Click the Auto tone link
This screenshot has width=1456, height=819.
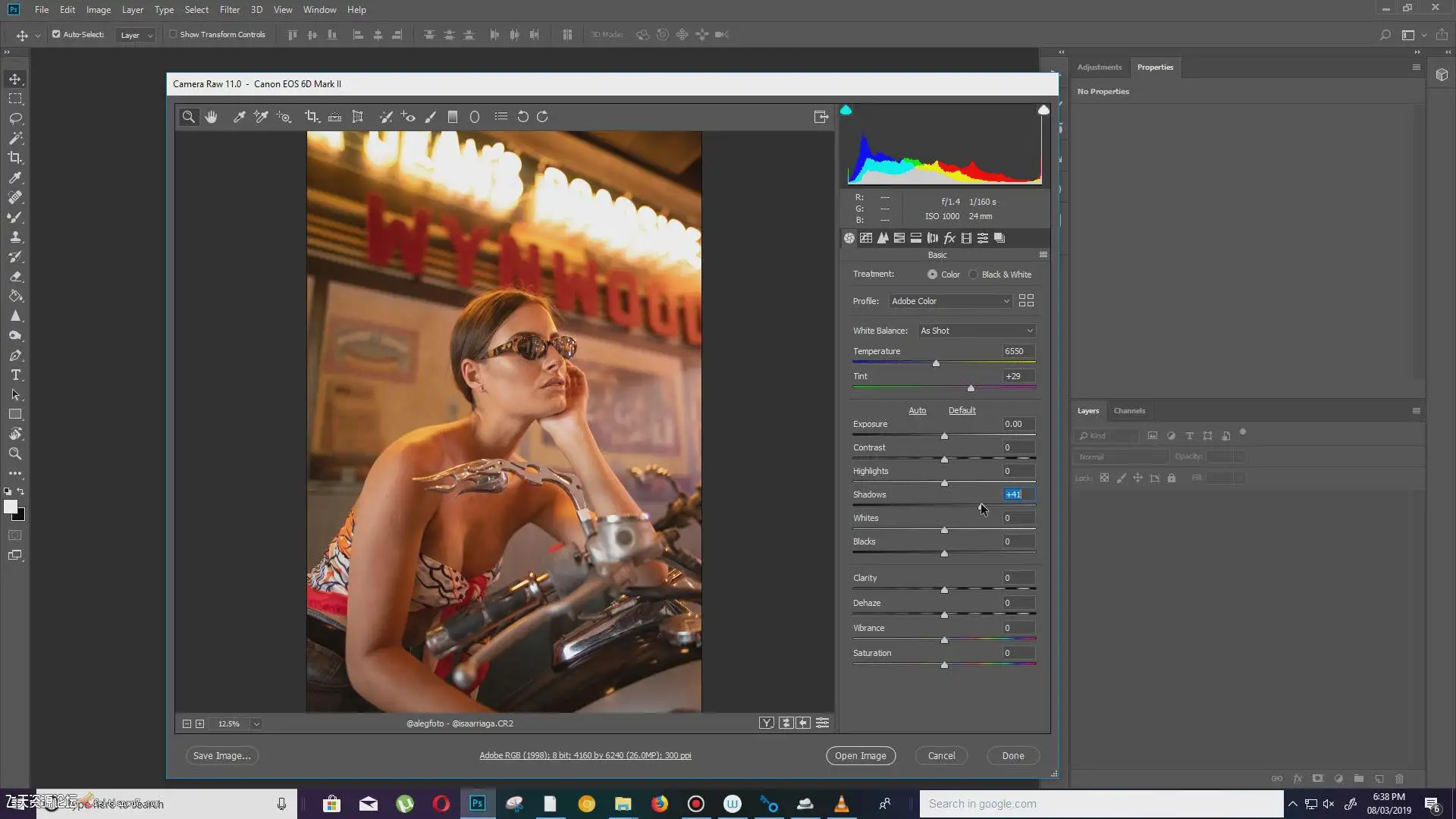[x=917, y=410]
